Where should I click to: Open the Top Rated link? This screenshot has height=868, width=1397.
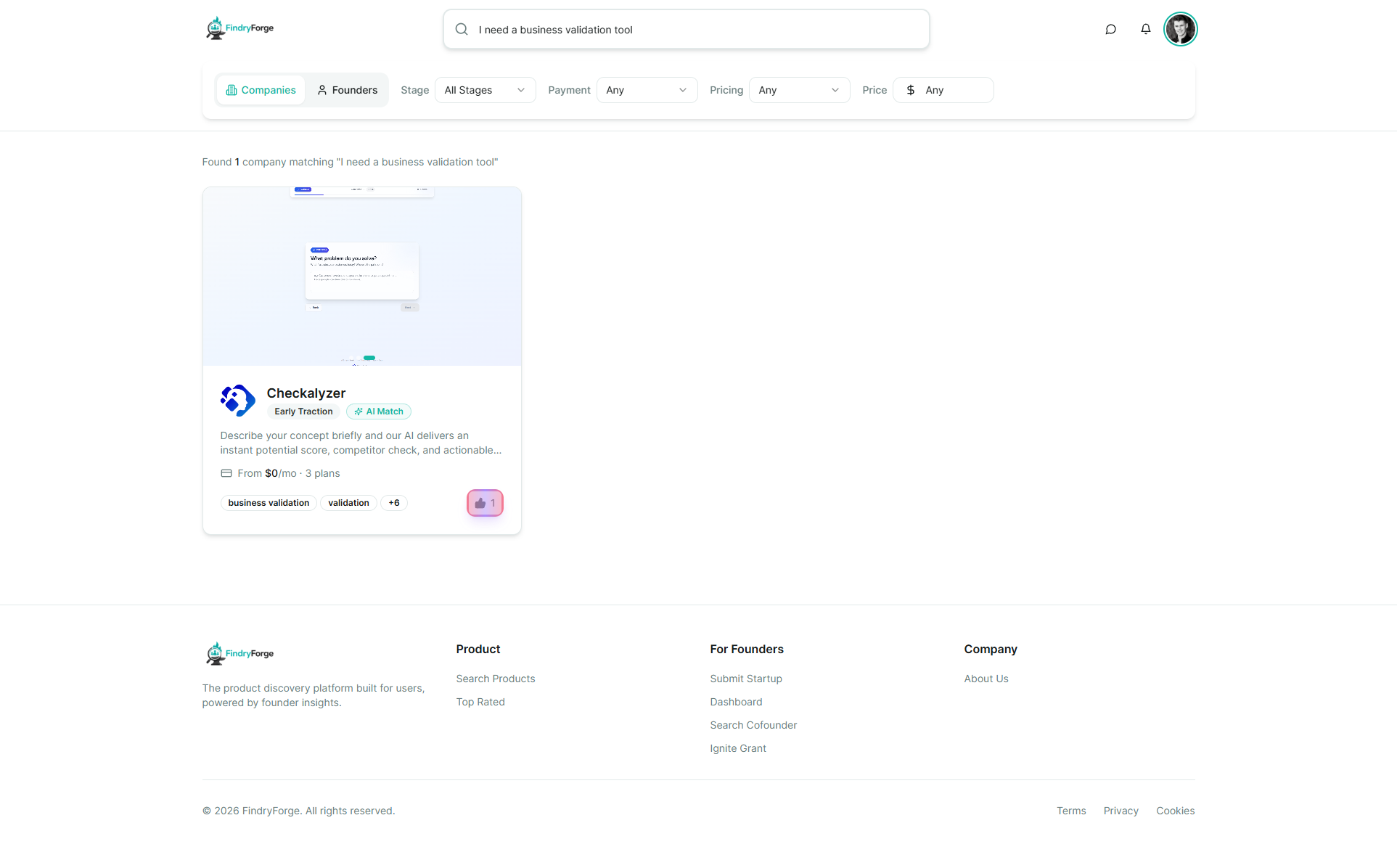pyautogui.click(x=480, y=702)
